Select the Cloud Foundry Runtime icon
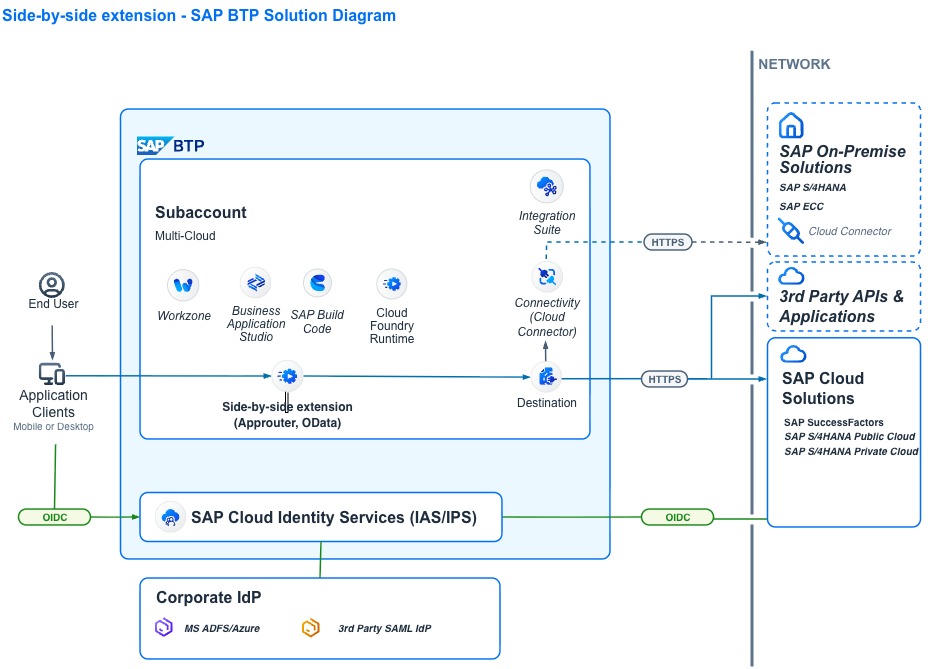Viewport: 928px width, 669px height. pos(392,284)
